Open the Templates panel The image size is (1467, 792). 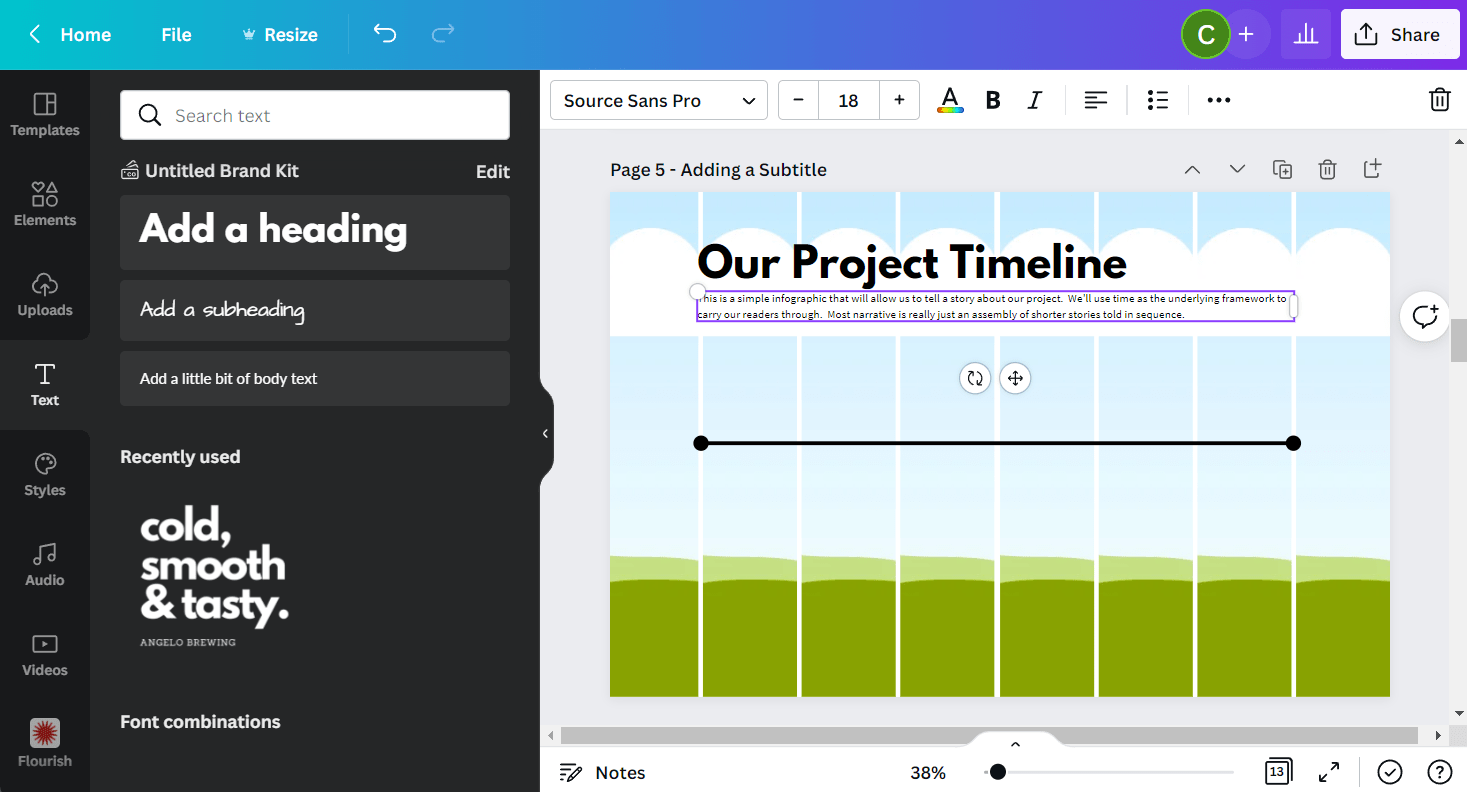click(x=44, y=113)
